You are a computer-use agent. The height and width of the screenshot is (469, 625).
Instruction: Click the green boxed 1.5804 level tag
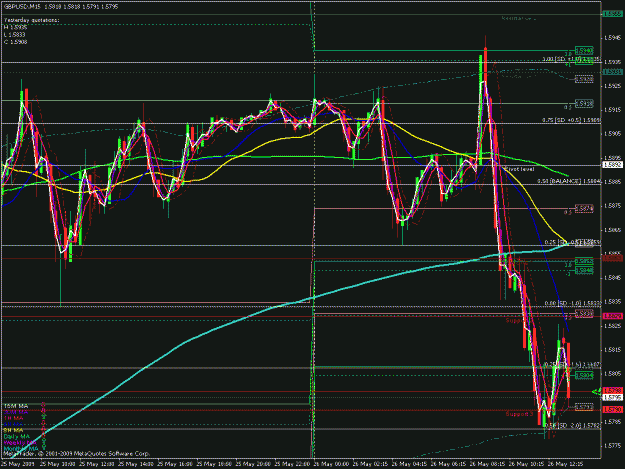pos(584,375)
